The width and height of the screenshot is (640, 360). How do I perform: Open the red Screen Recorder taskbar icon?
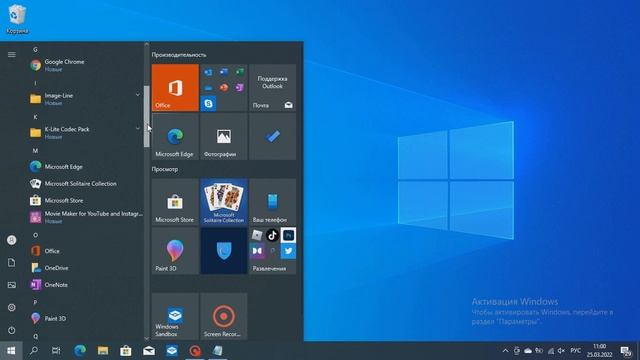pos(195,351)
